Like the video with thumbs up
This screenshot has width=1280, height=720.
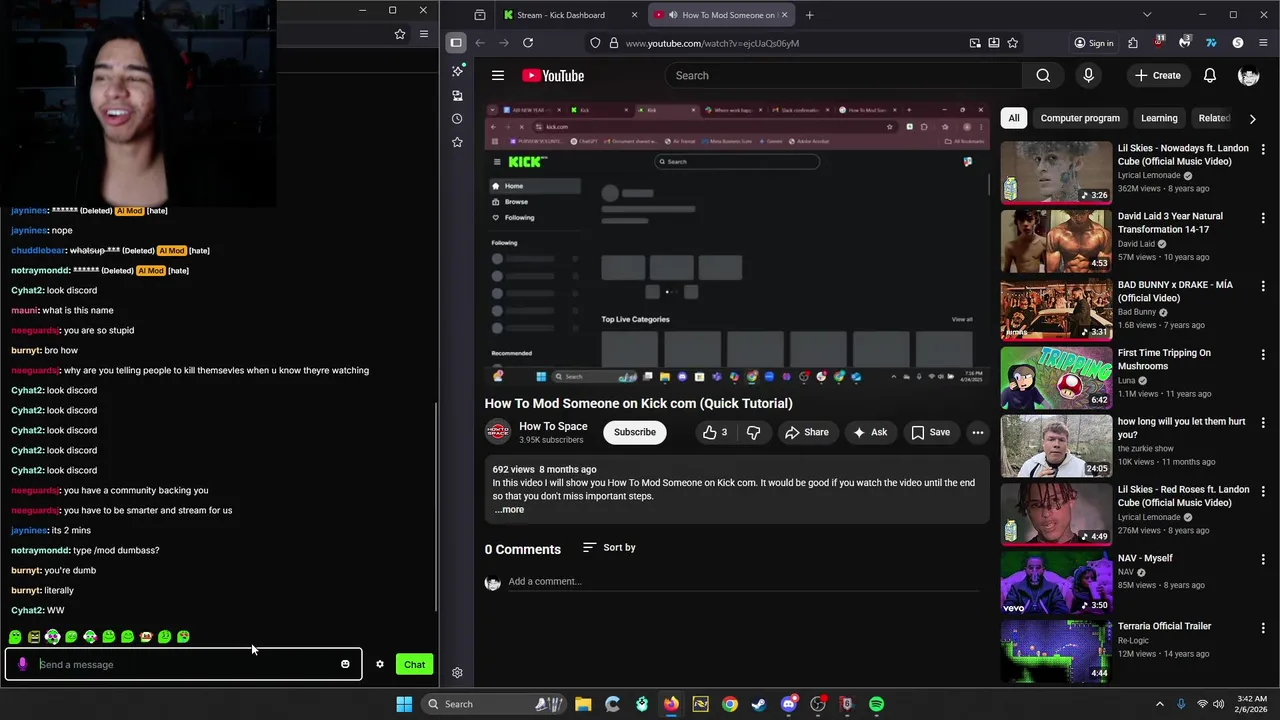coord(715,432)
